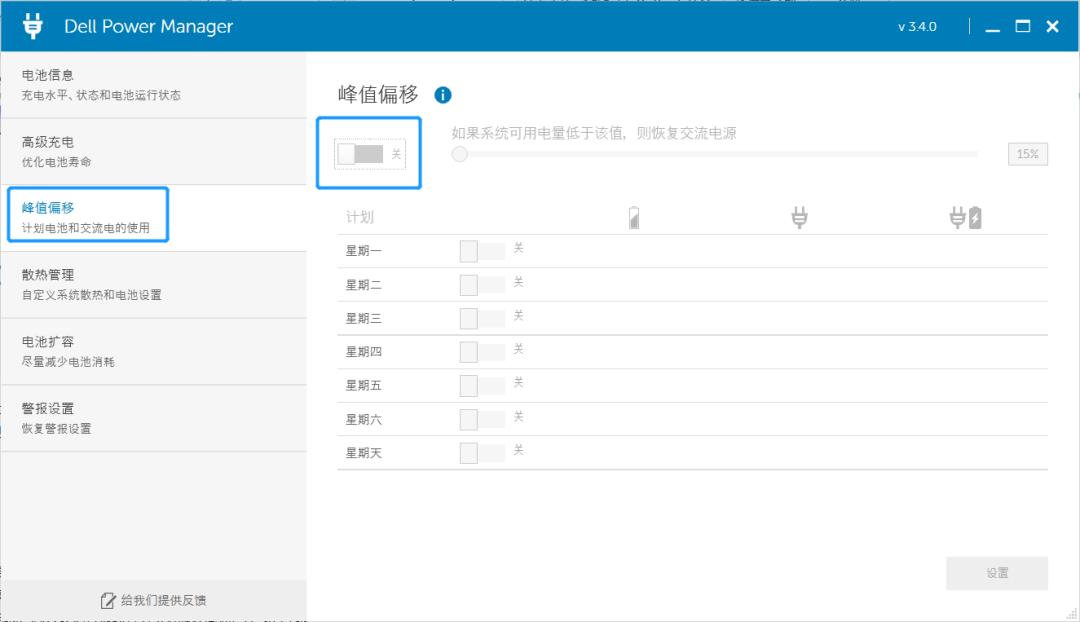This screenshot has width=1080, height=622.
Task: Click the feedback pencil icon at bottom left
Action: [108, 601]
